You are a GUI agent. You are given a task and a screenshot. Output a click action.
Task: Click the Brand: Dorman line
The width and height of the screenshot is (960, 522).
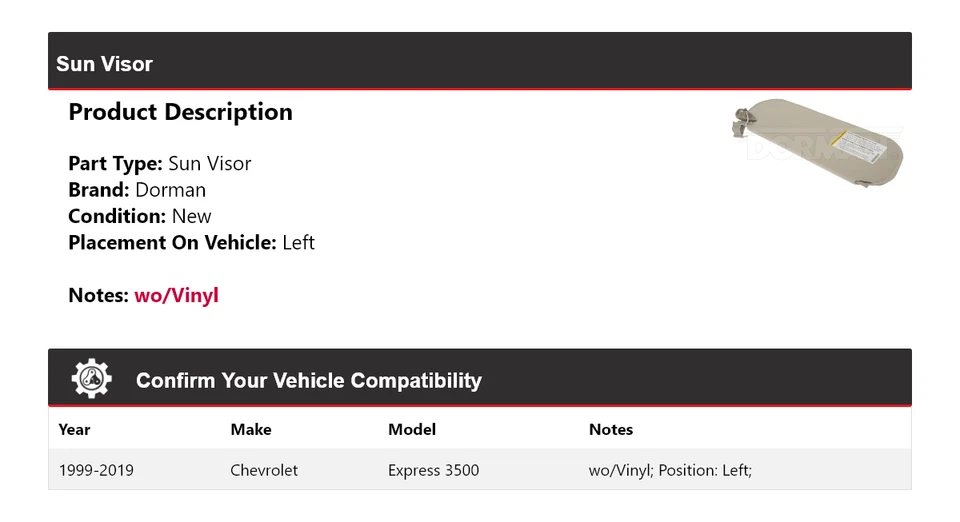137,190
